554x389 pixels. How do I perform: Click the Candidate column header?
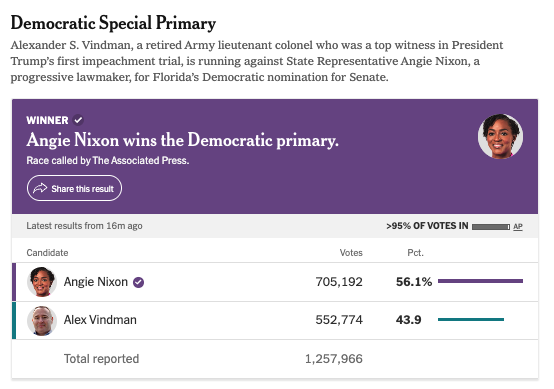tap(47, 253)
